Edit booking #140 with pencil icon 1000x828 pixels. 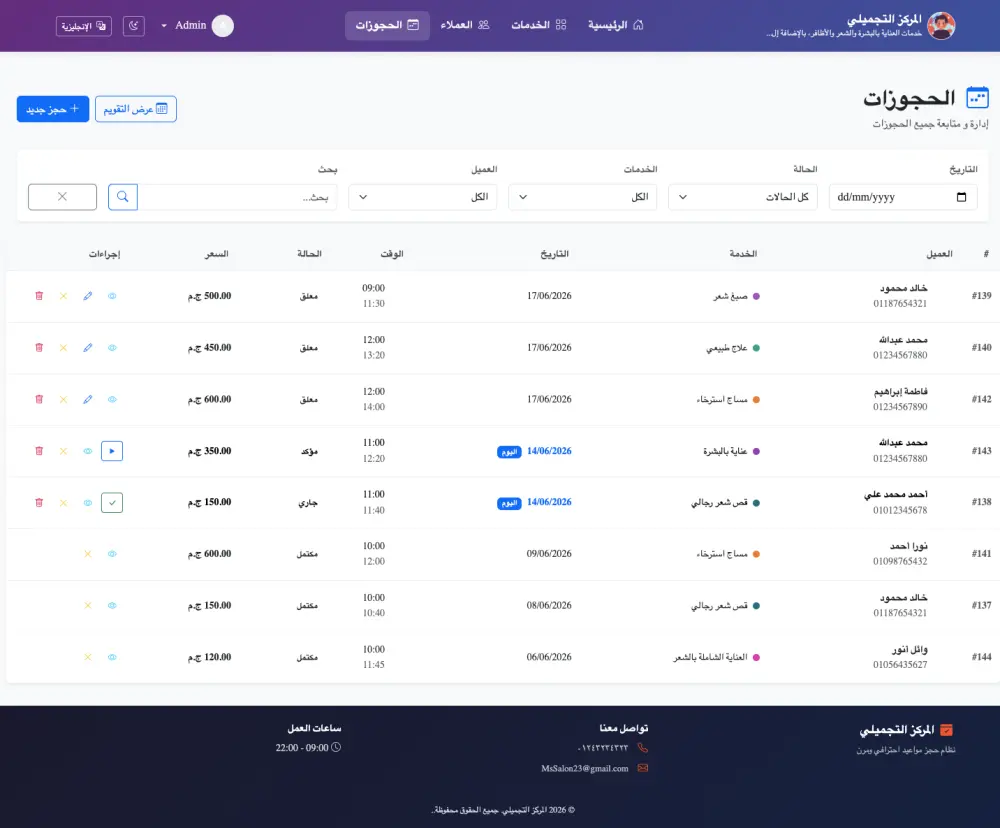pyautogui.click(x=88, y=348)
